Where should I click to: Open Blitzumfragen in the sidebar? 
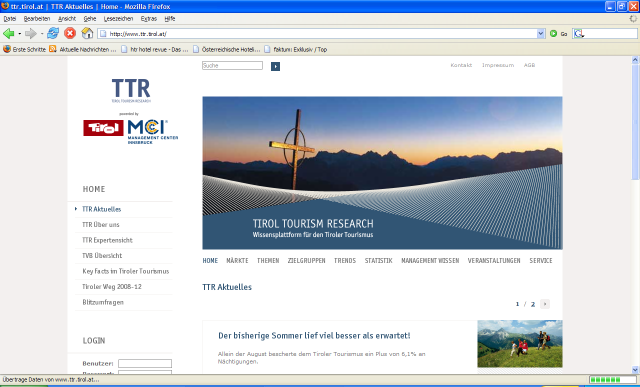(103, 302)
